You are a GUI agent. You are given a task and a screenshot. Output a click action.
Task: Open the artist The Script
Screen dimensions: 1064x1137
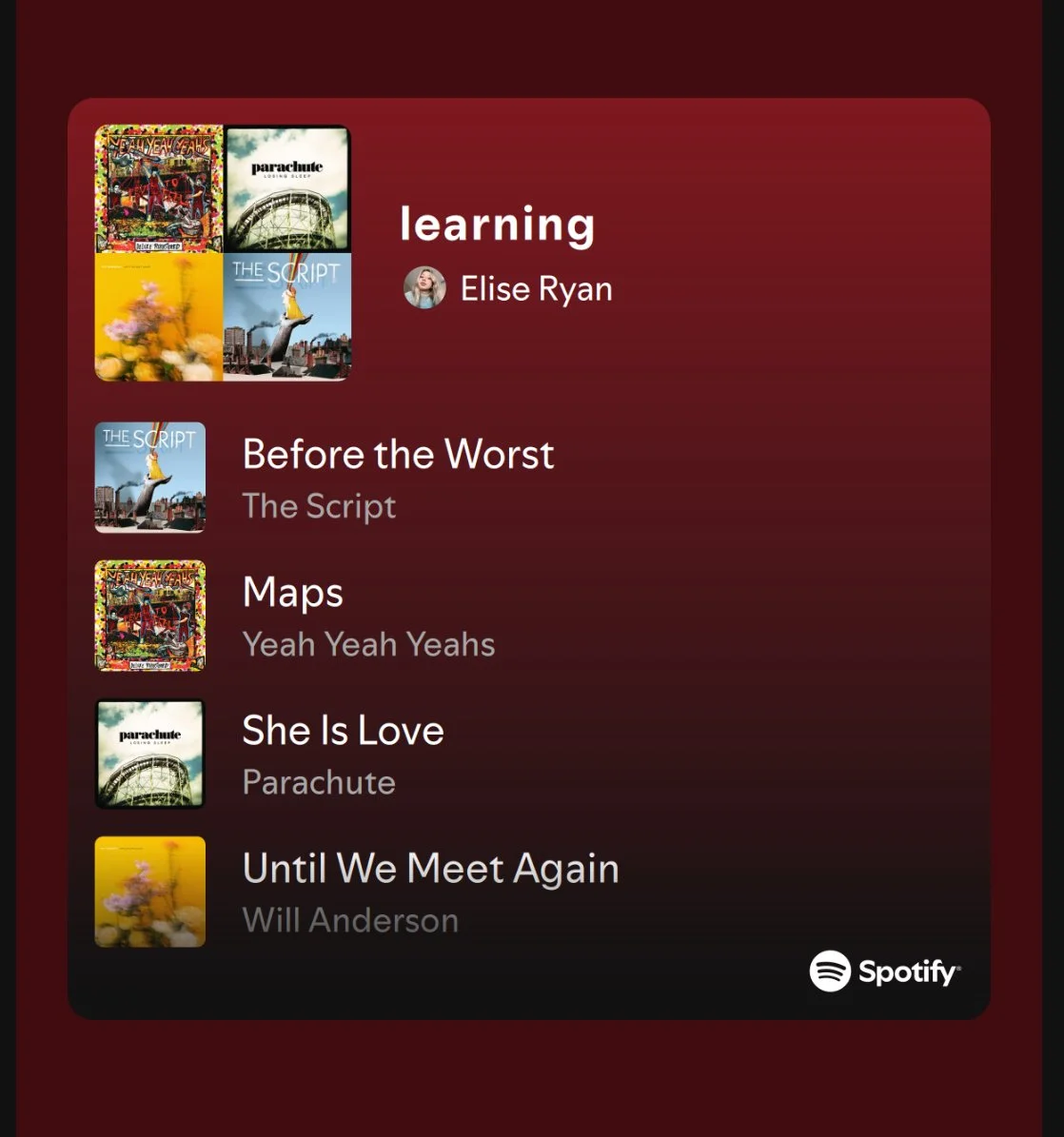pos(319,506)
